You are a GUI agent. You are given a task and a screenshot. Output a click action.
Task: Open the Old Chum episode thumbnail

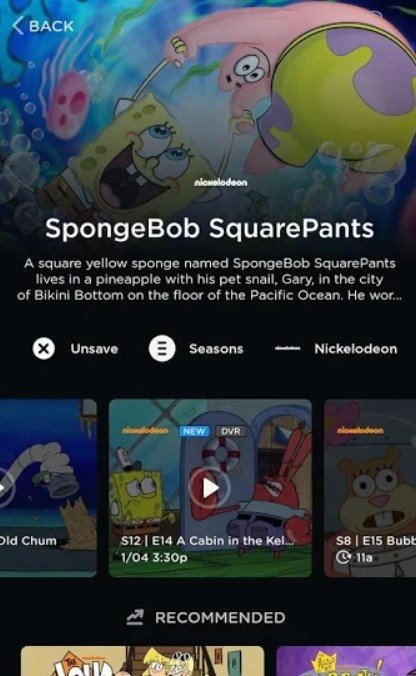[x=48, y=488]
